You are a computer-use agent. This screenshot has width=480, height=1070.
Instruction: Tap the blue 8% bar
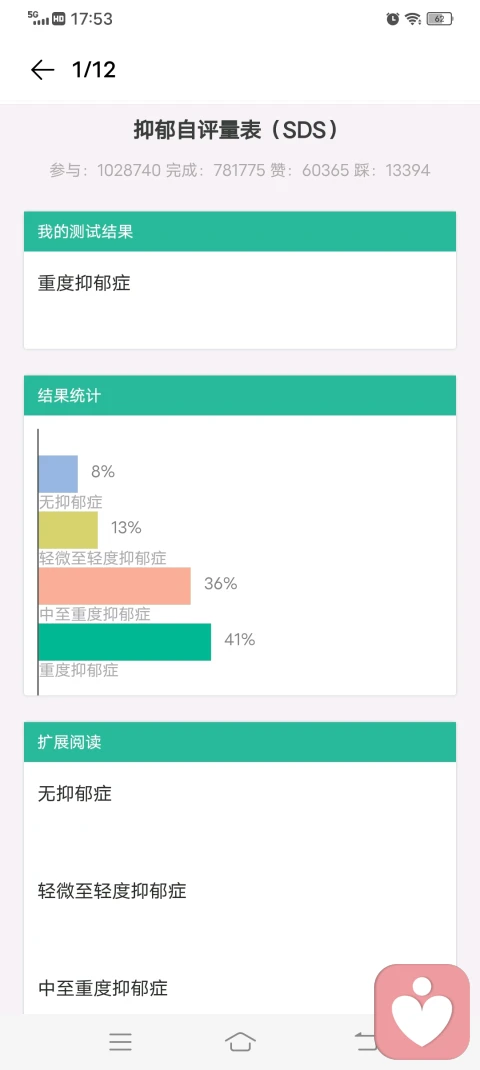(x=58, y=474)
